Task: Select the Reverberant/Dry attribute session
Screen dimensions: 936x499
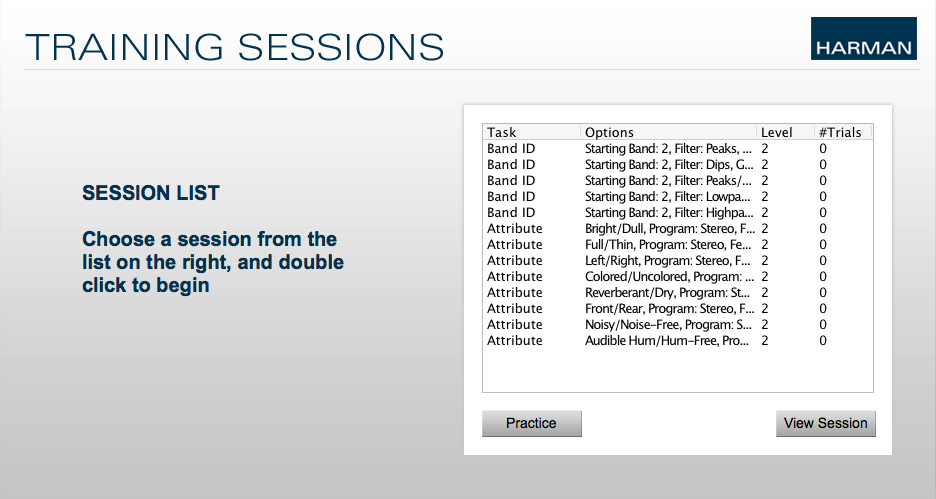Action: (678, 293)
